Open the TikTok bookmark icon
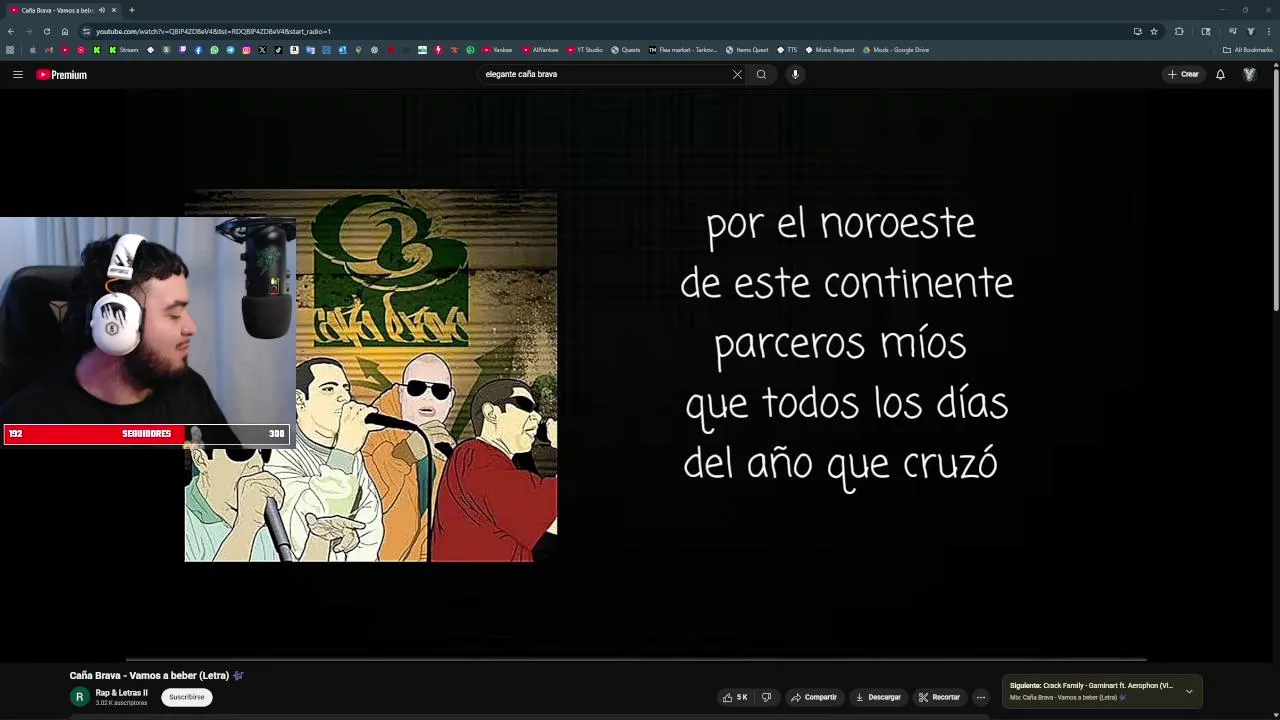 [278, 50]
